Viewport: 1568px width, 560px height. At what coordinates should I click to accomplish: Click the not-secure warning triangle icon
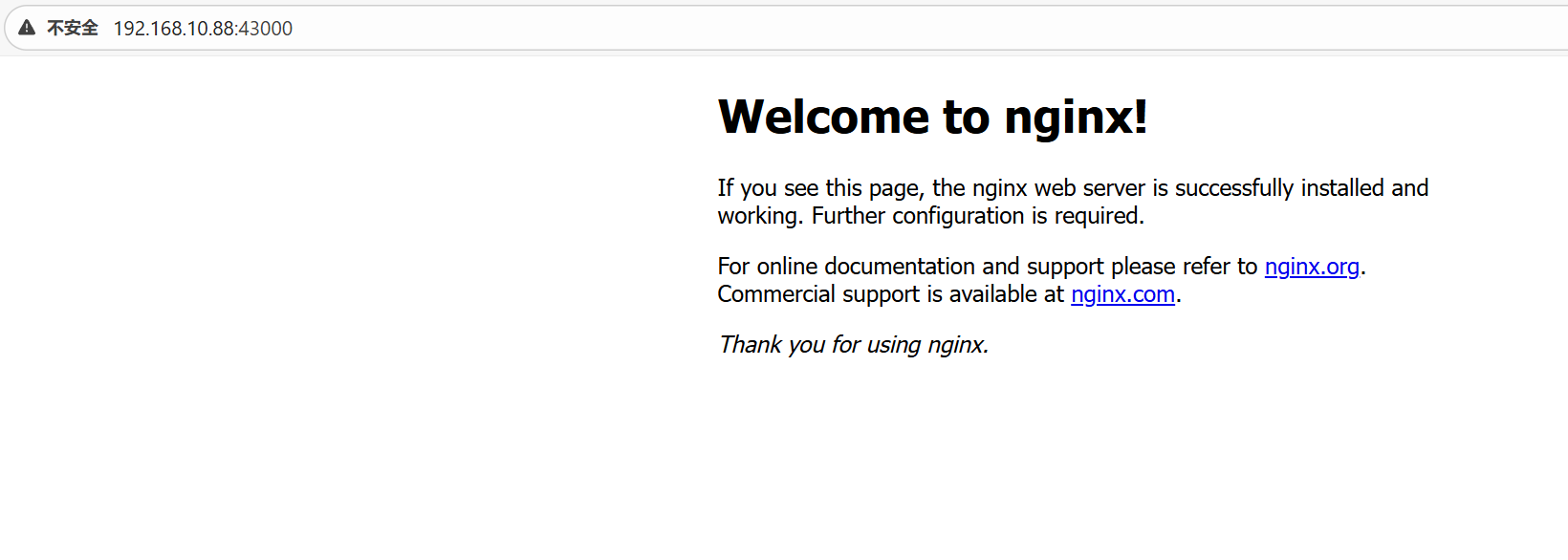[x=27, y=28]
